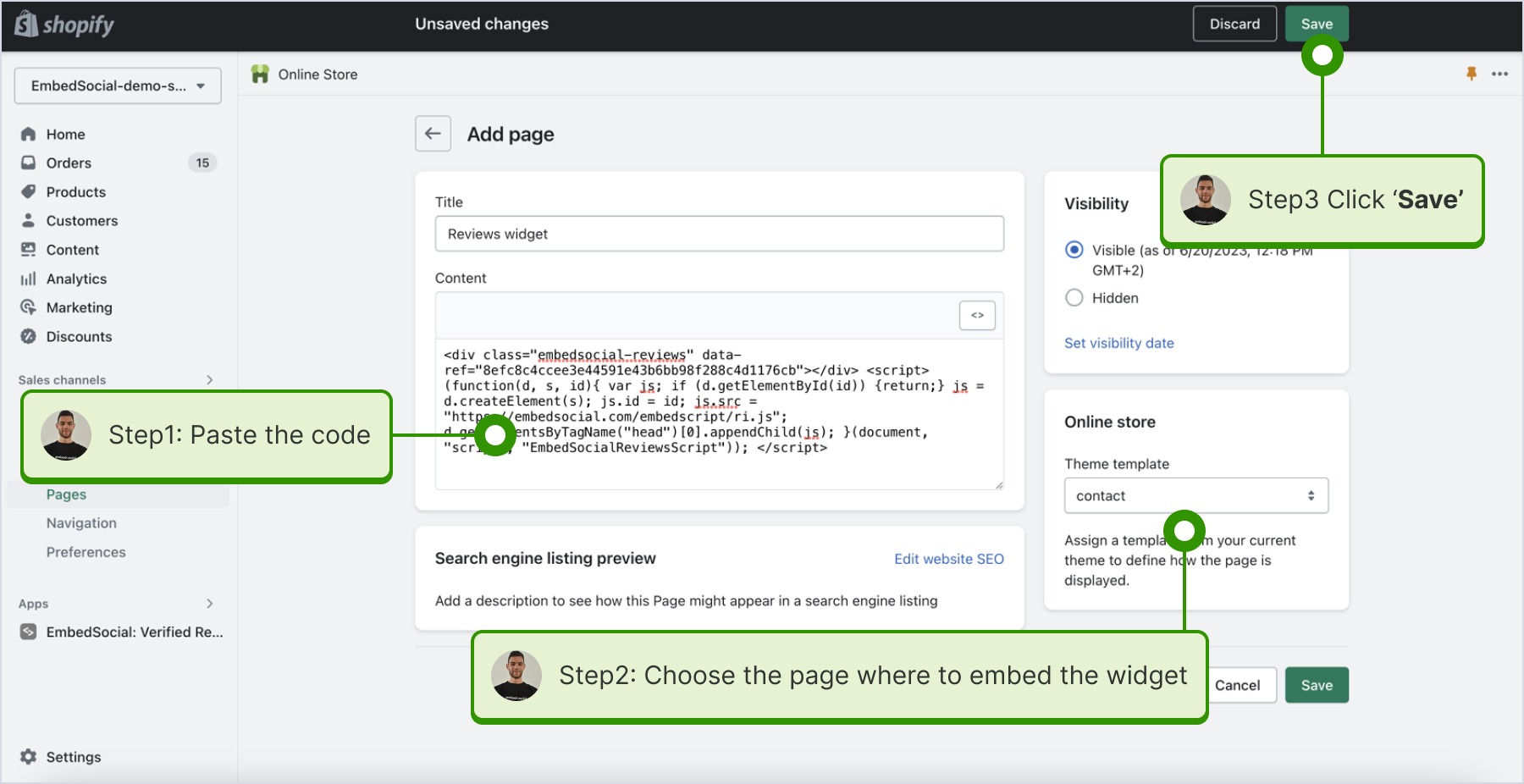This screenshot has width=1524, height=784.
Task: Click the Discard button
Action: [1234, 24]
